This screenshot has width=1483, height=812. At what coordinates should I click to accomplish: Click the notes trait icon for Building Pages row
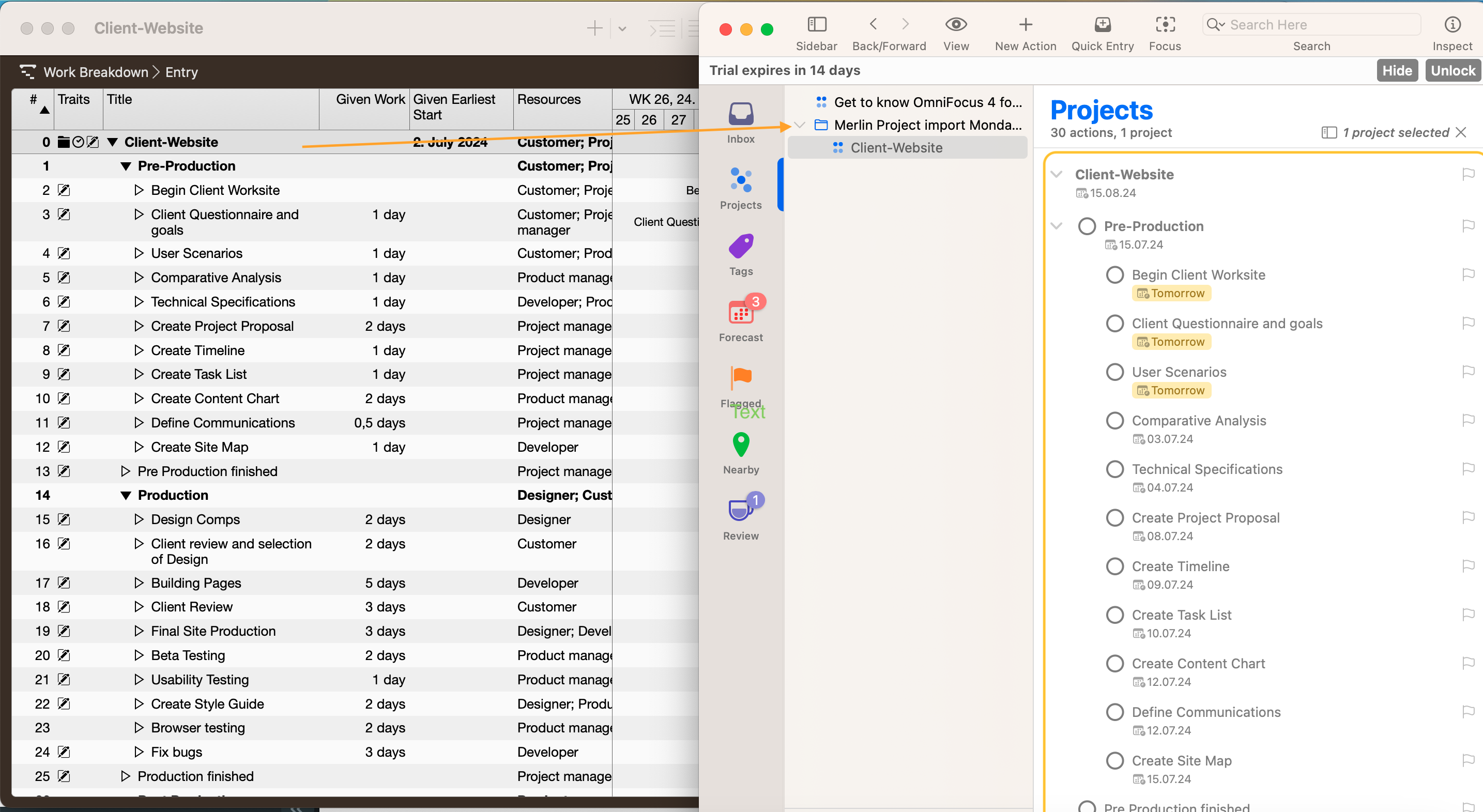tap(64, 583)
